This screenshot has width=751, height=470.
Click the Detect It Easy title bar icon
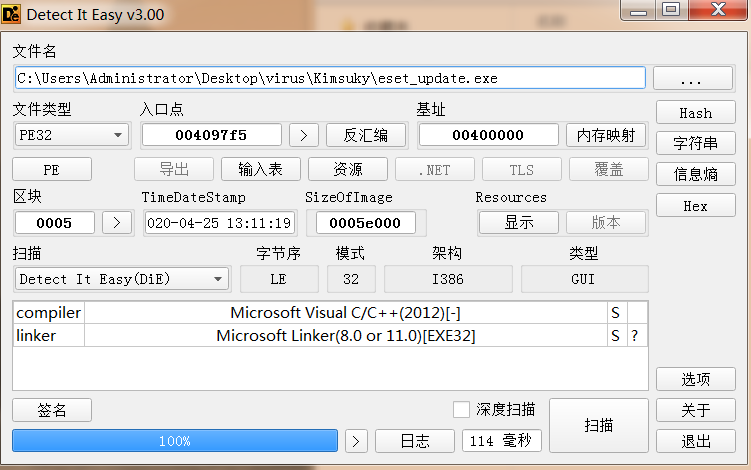pyautogui.click(x=11, y=14)
